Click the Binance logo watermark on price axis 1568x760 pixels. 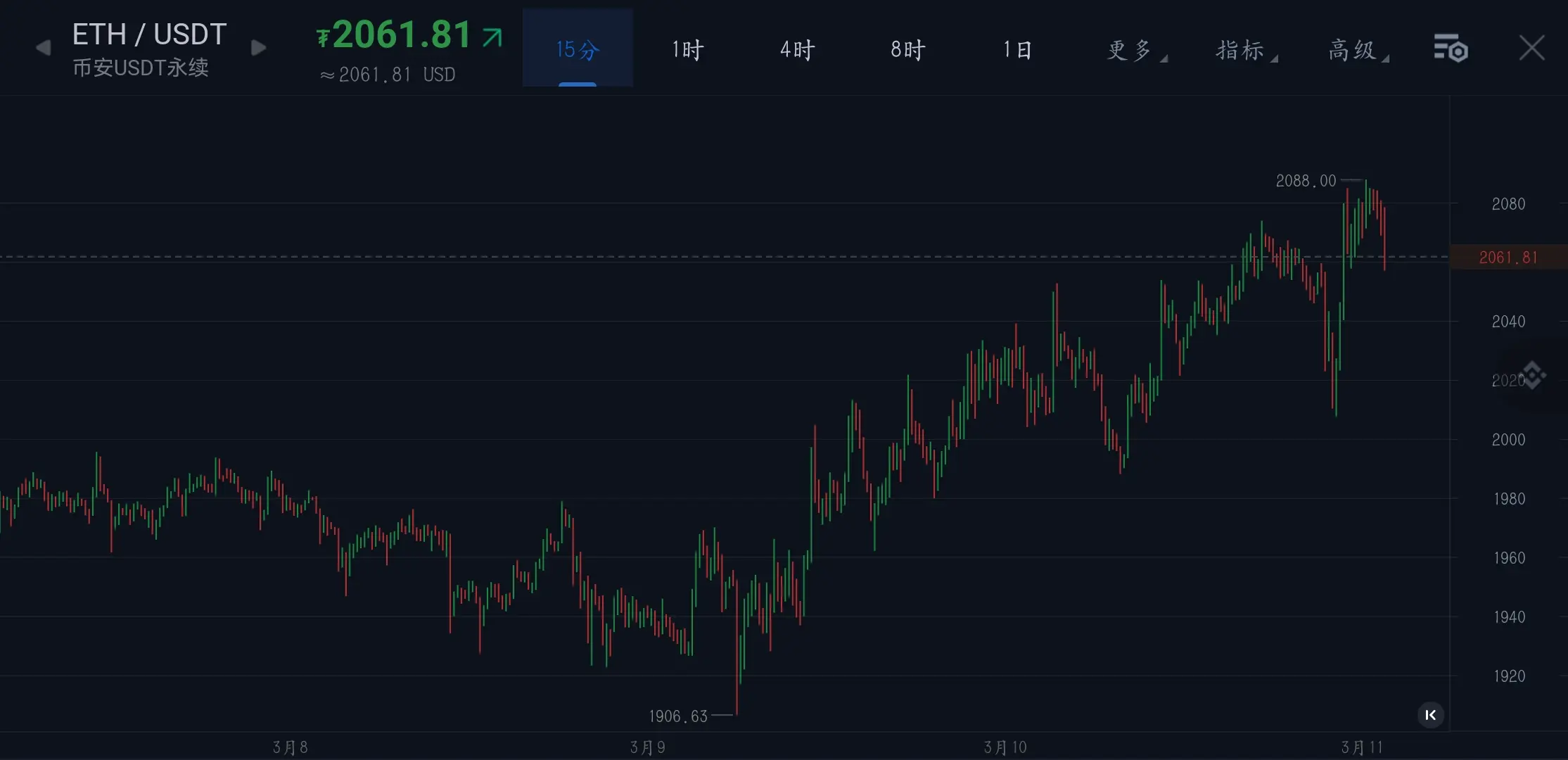1532,375
